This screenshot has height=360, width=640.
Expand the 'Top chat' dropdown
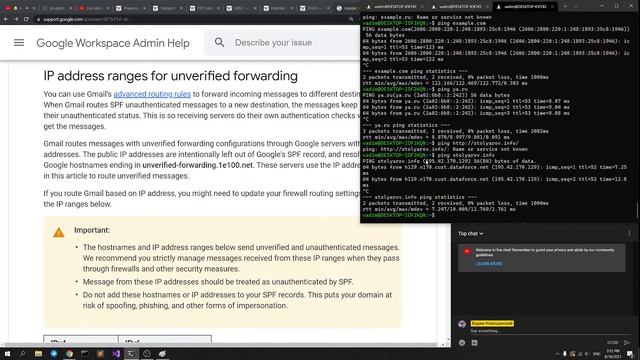tap(470, 233)
